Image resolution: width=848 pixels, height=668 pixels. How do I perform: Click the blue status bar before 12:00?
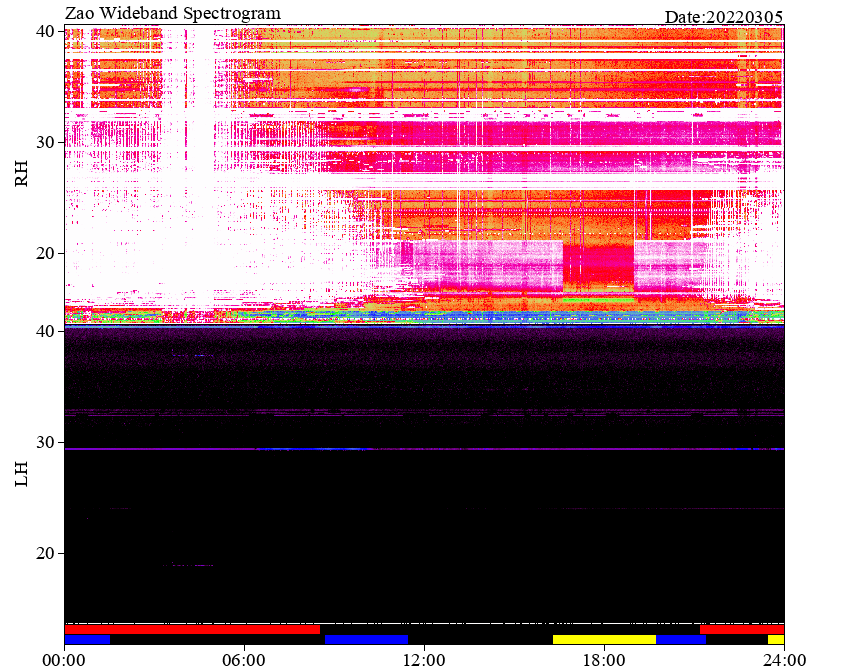point(366,639)
